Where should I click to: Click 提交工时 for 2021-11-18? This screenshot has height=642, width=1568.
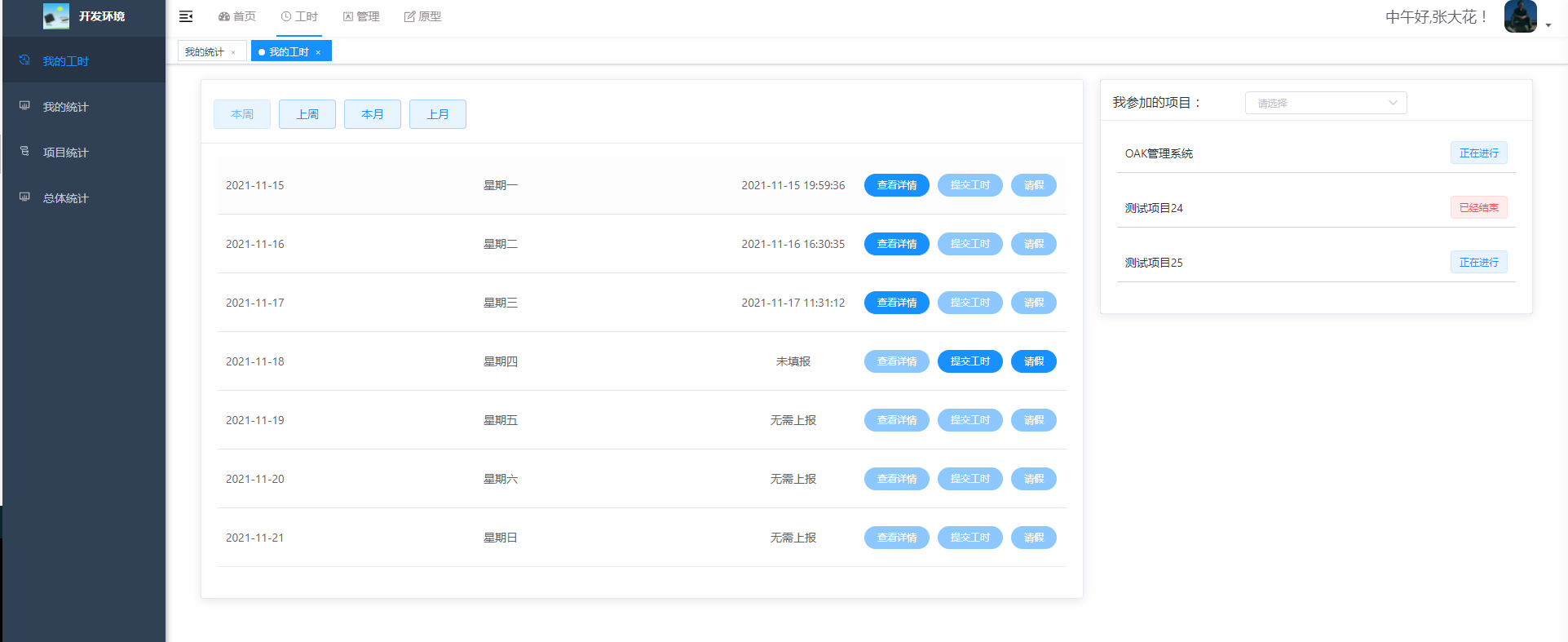click(970, 361)
